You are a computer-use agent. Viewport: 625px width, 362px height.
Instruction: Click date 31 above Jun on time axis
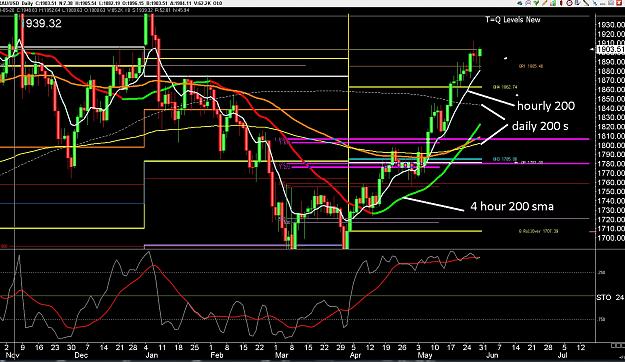click(x=483, y=348)
